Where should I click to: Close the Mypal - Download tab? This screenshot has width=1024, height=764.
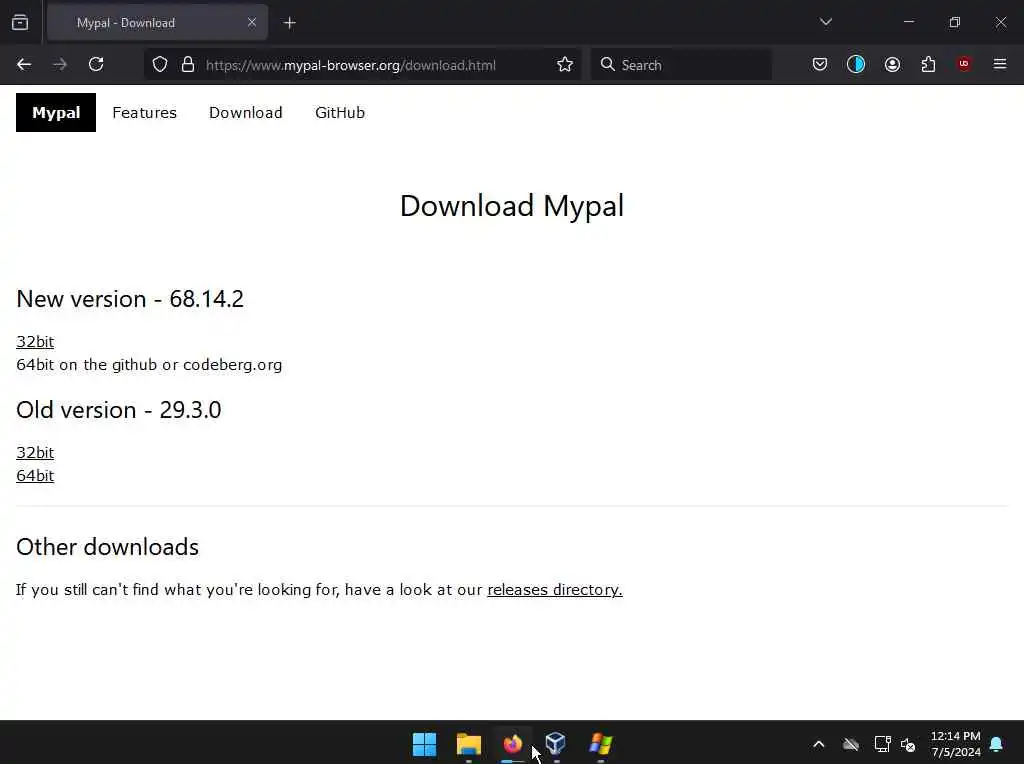click(251, 22)
